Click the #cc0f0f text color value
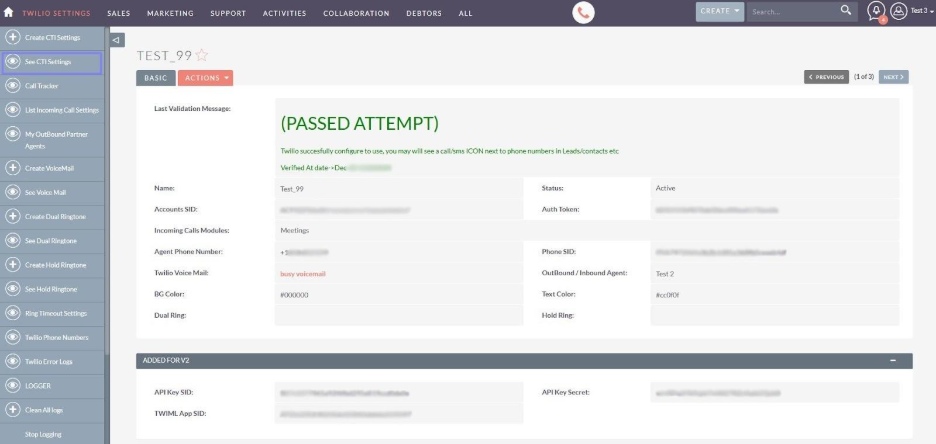The image size is (936, 444). (x=667, y=295)
